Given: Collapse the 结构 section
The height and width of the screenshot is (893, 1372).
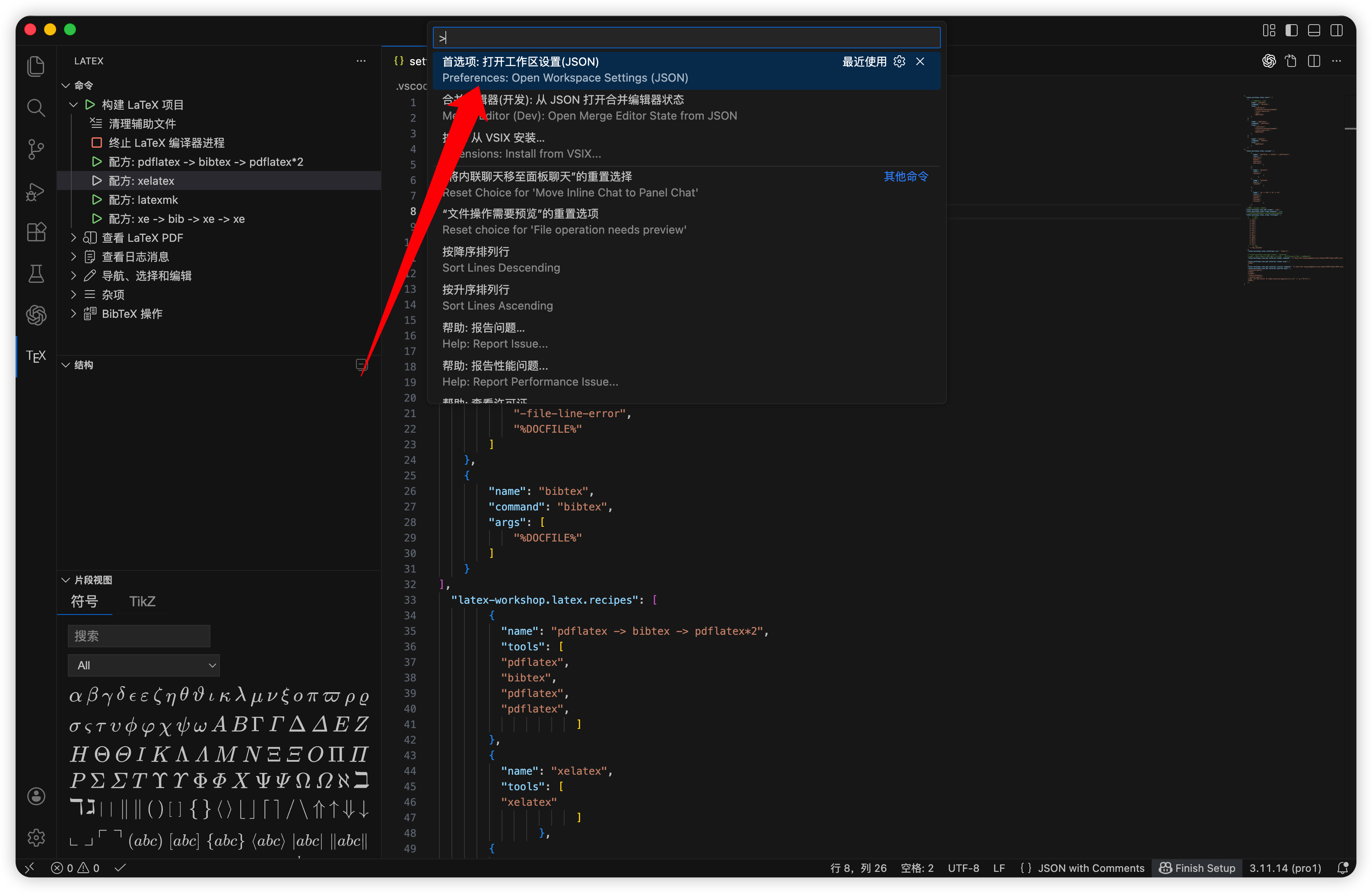Looking at the screenshot, I should coord(66,365).
